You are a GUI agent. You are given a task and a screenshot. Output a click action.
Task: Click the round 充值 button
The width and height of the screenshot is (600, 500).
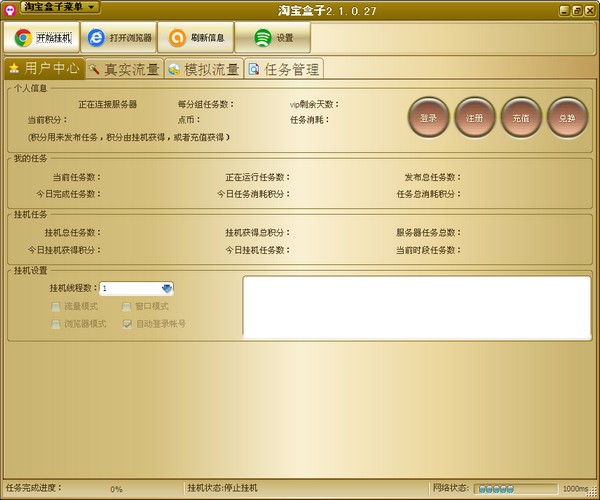521,117
